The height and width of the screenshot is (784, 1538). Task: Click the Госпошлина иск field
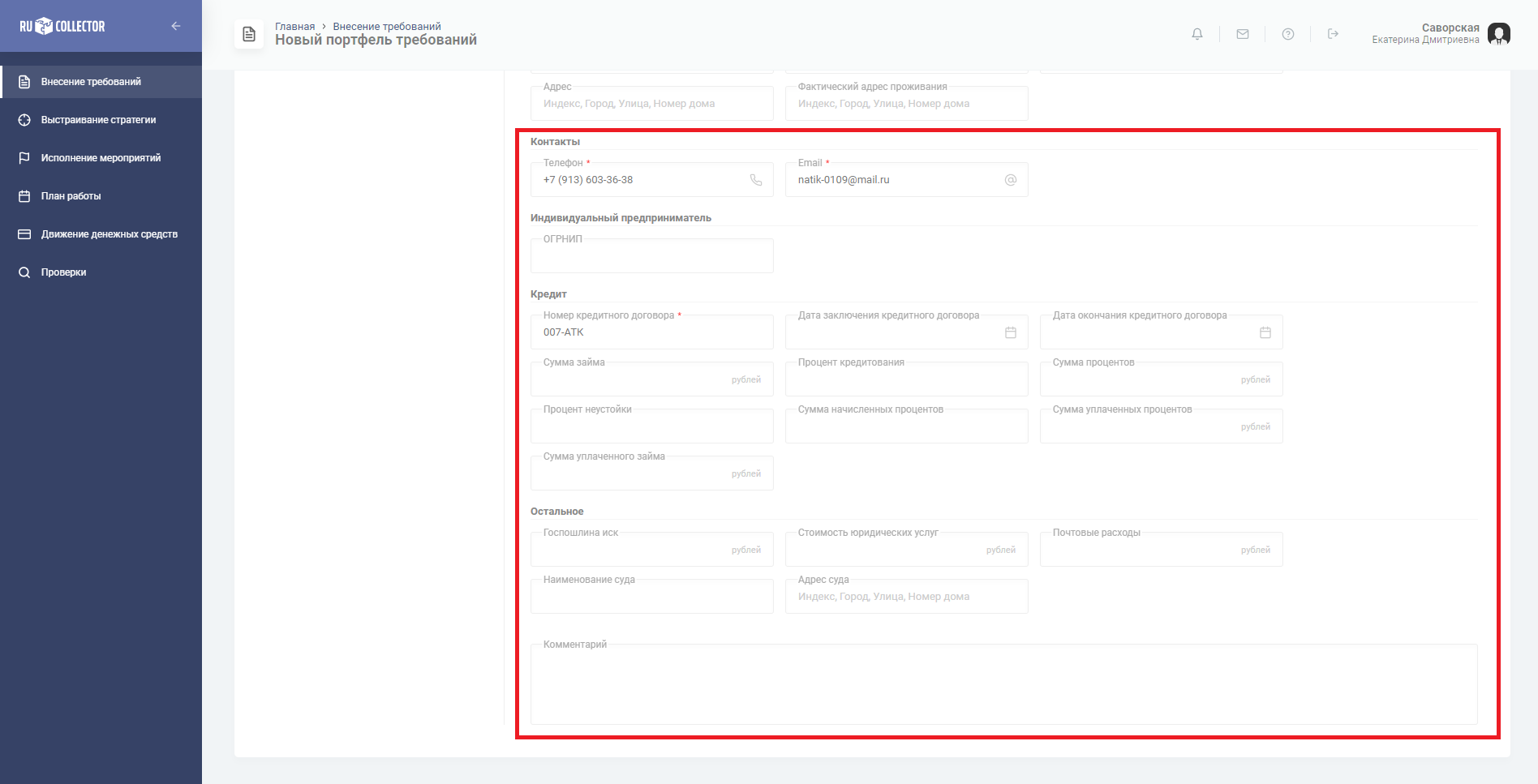(652, 549)
